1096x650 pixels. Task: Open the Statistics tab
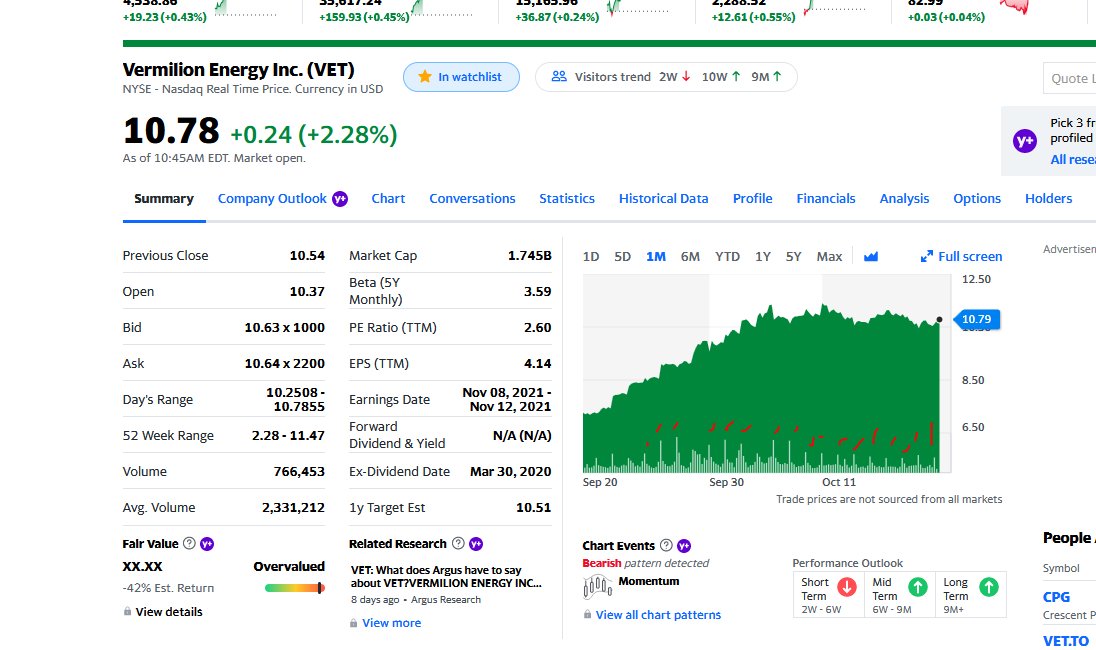click(x=567, y=198)
